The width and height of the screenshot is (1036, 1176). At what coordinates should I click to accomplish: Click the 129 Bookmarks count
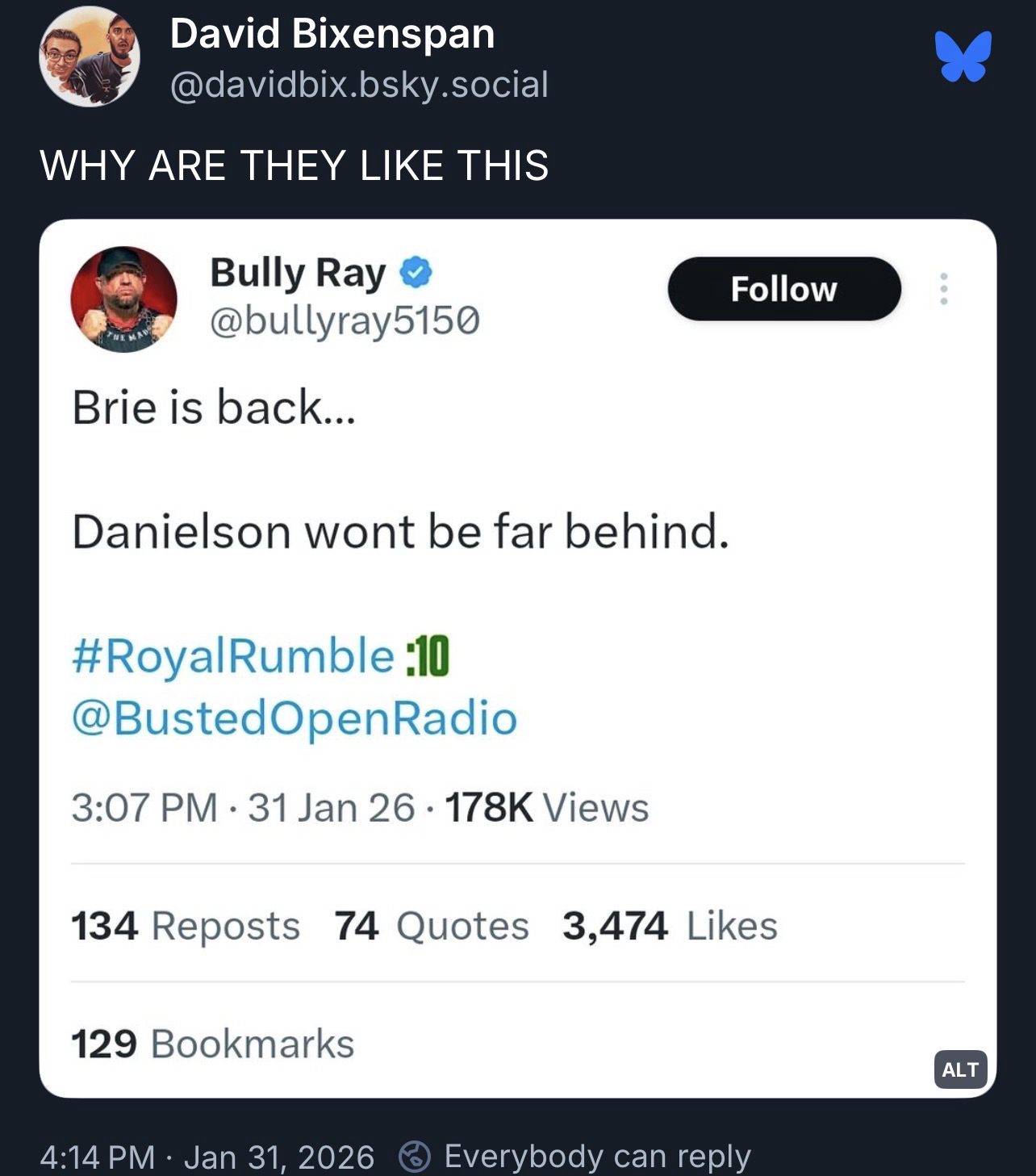pyautogui.click(x=213, y=1044)
